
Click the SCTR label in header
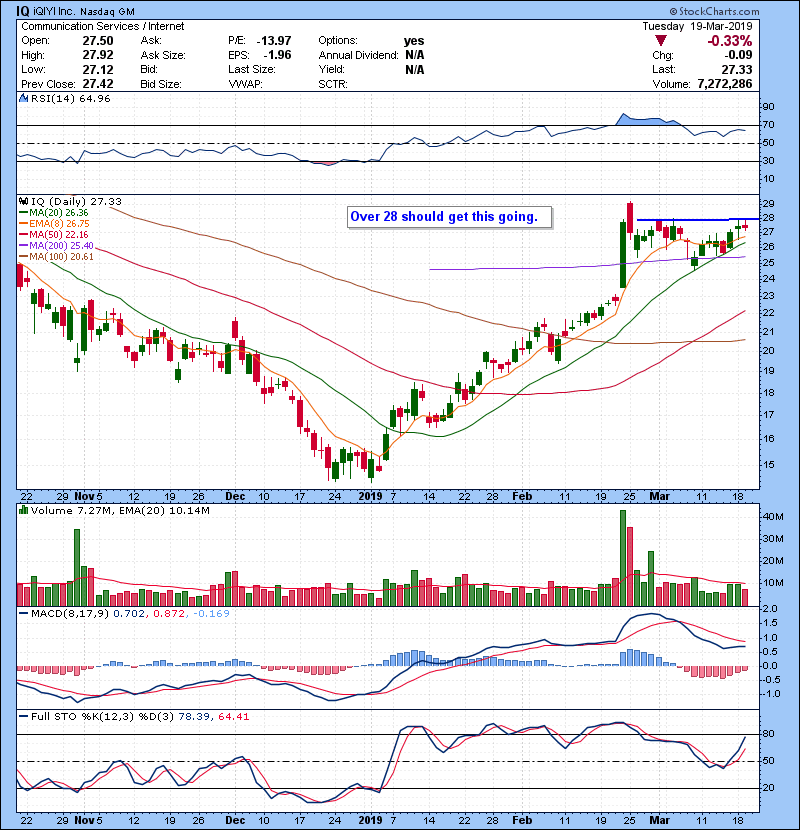[333, 84]
